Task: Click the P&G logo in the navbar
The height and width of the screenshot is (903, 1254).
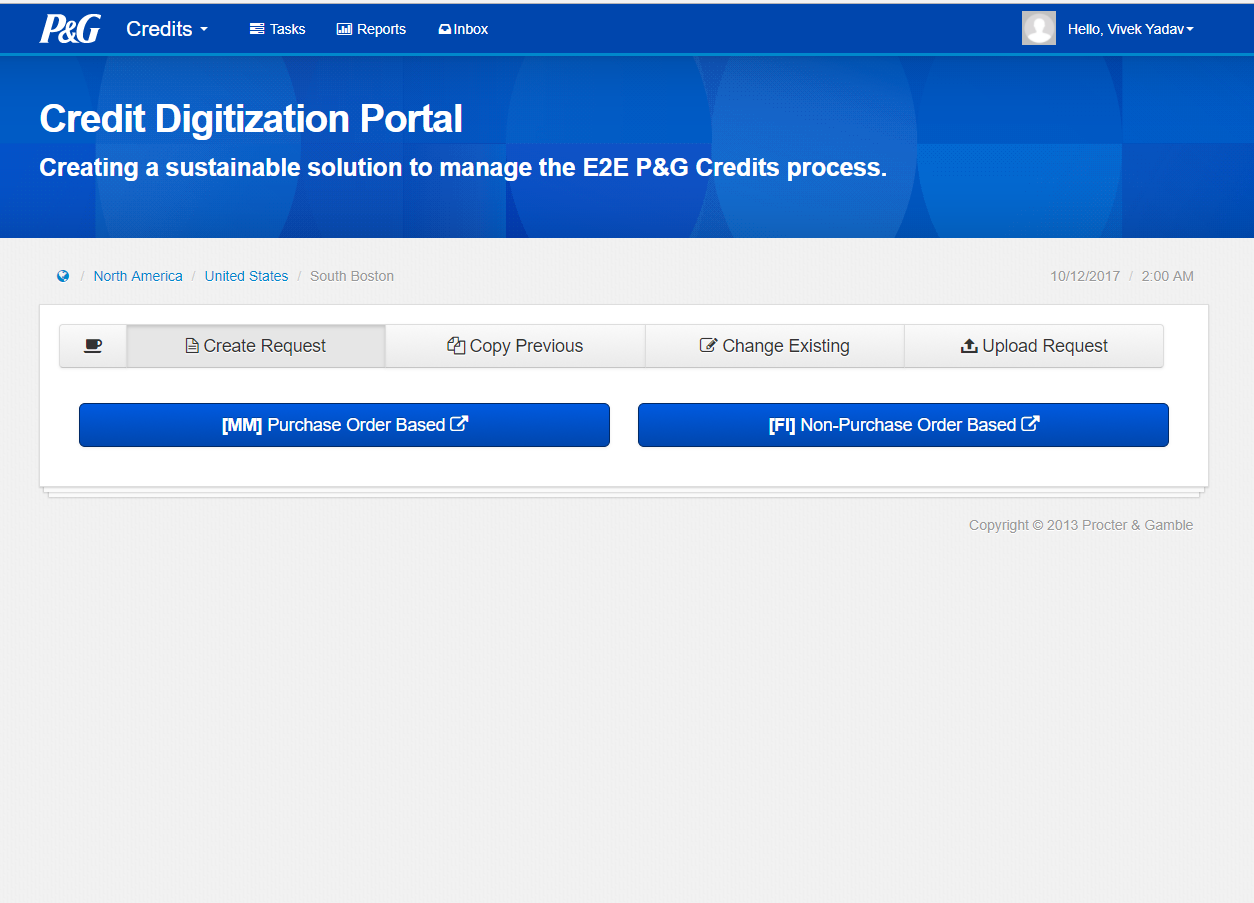Action: (70, 29)
